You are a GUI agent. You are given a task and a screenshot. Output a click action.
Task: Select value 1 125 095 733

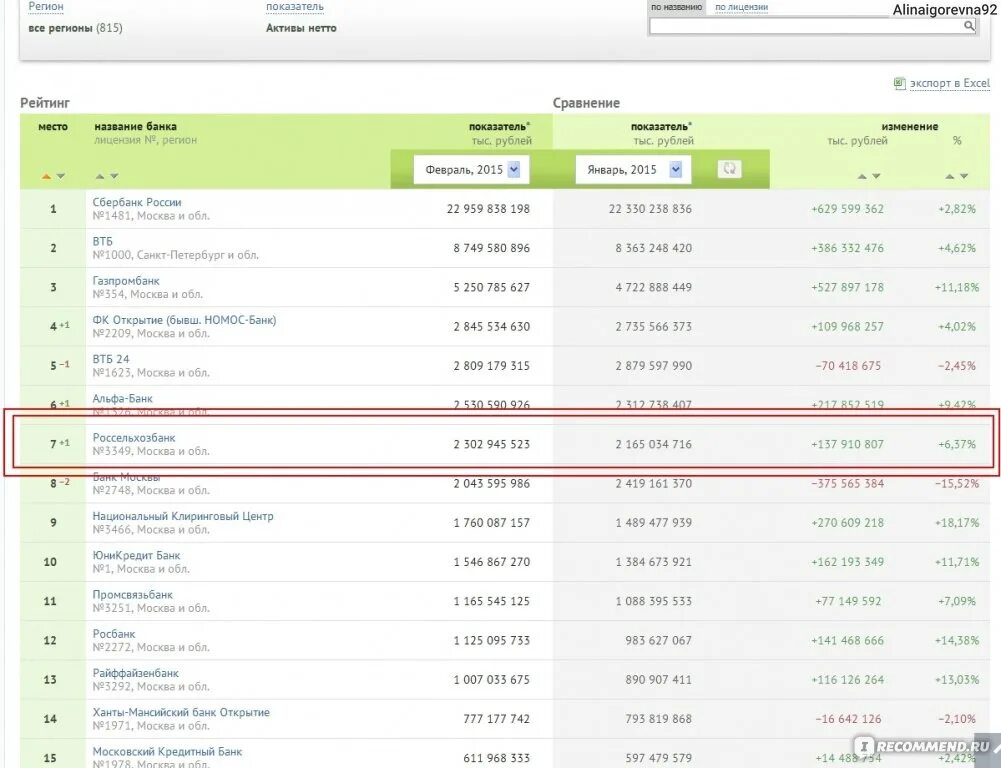pyautogui.click(x=492, y=640)
